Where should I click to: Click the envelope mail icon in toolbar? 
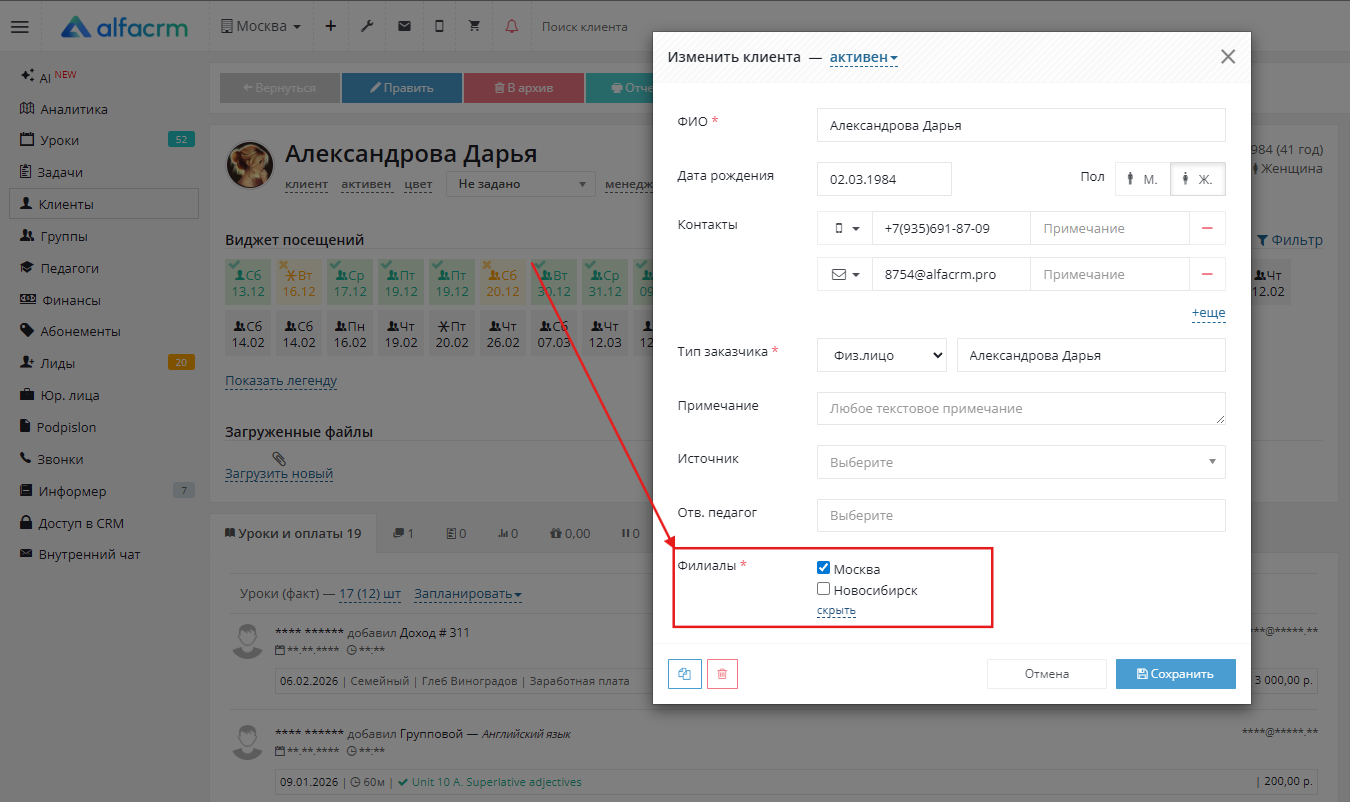point(404,27)
